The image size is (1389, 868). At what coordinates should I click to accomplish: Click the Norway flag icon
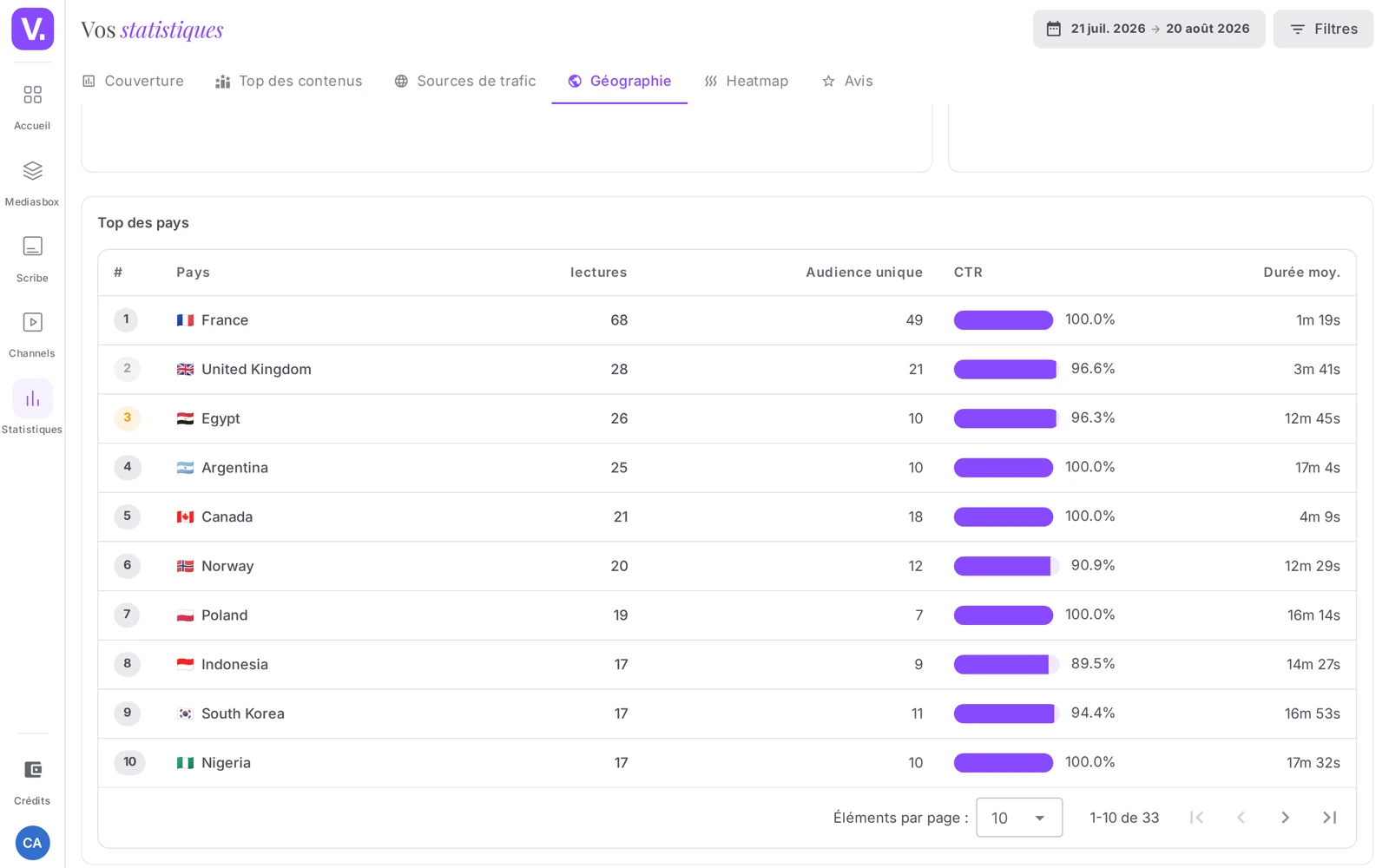pos(185,566)
